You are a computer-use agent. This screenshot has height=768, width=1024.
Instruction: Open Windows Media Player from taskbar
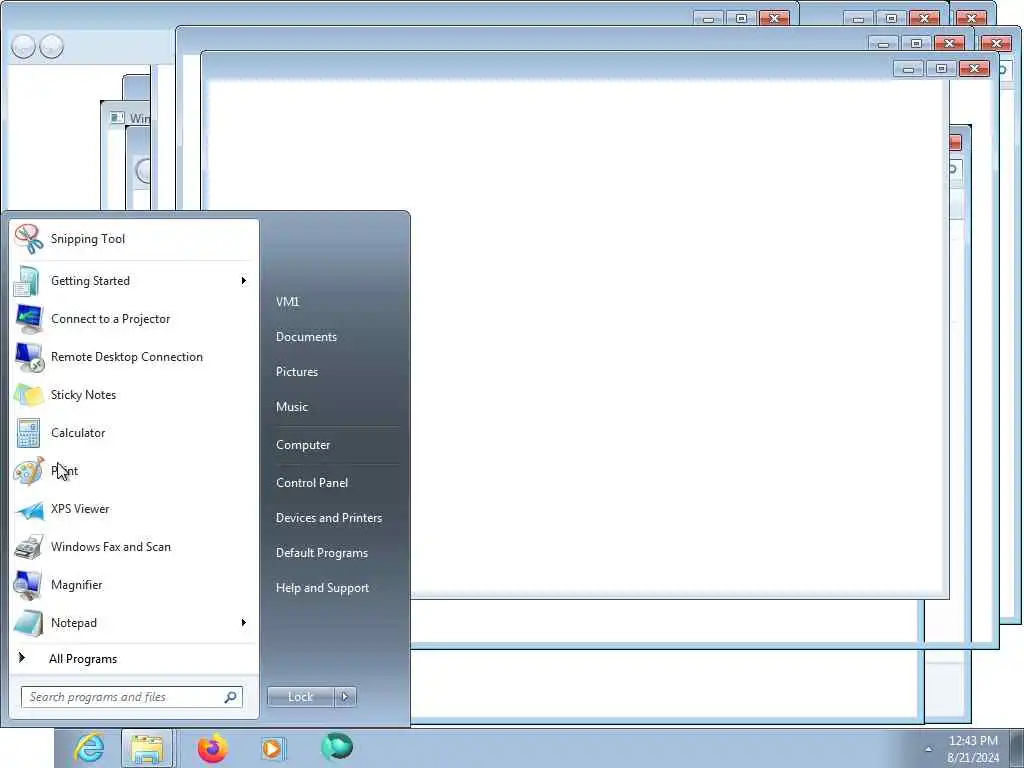coord(272,748)
